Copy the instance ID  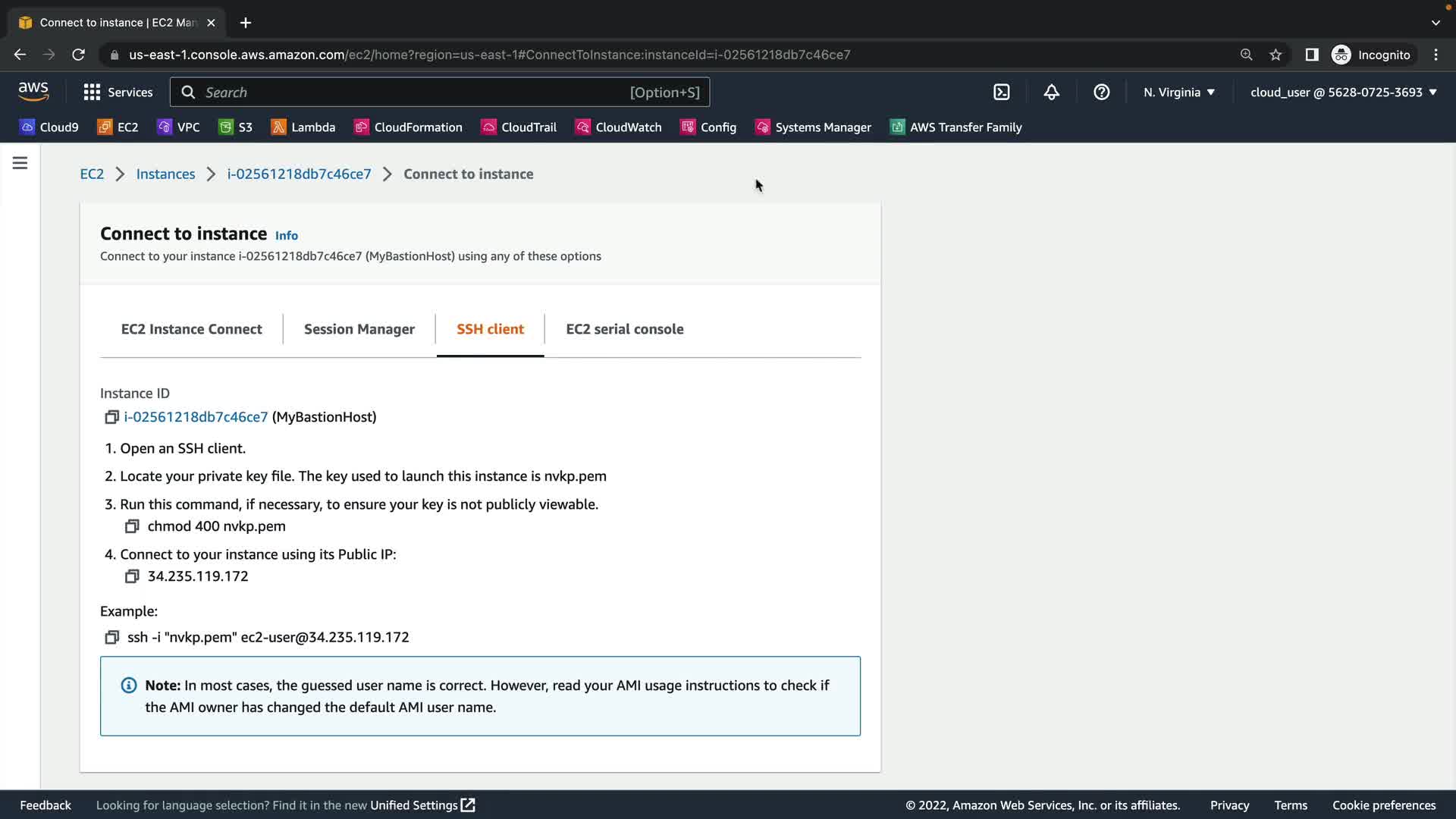click(111, 417)
